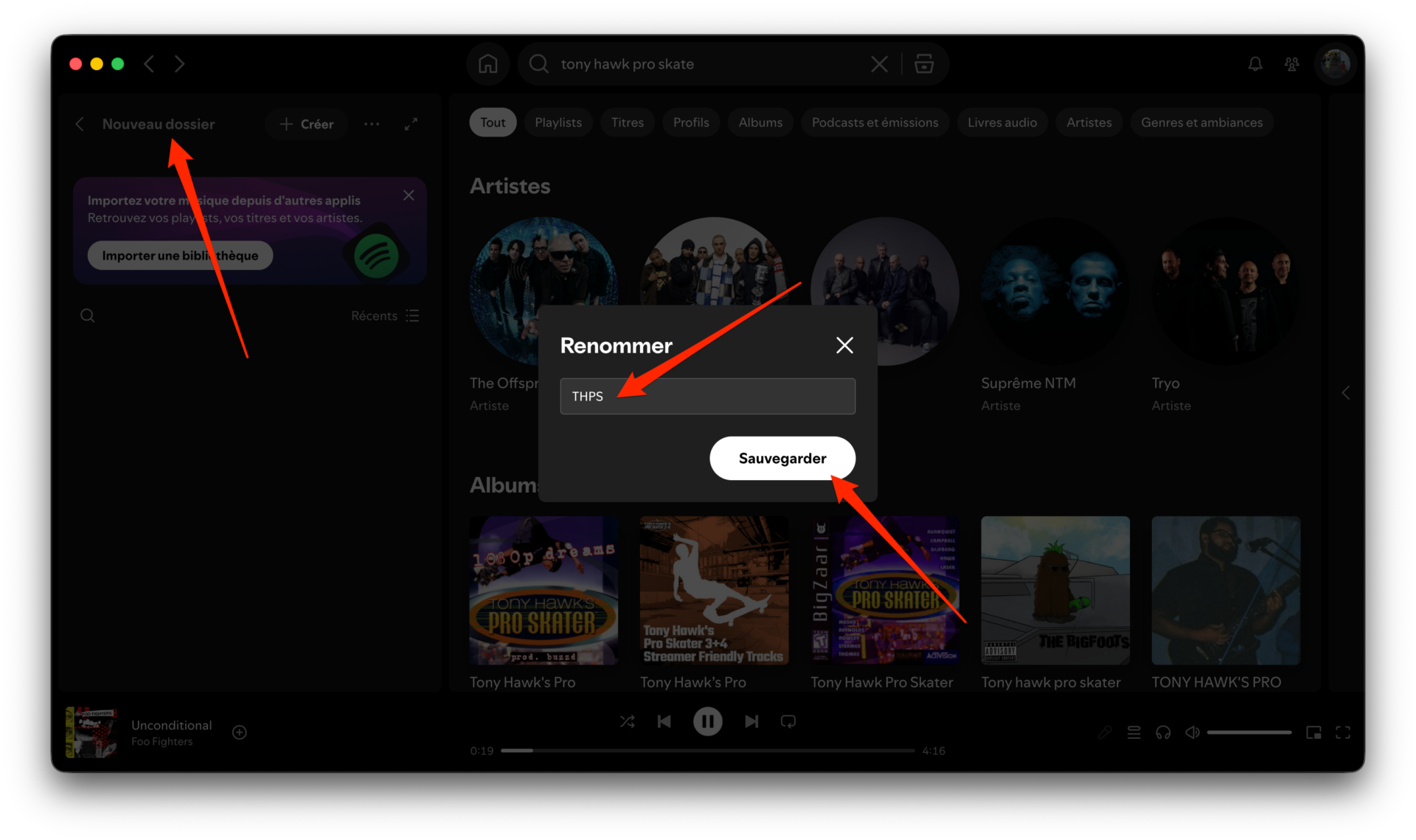Select the Profils filter

click(691, 122)
